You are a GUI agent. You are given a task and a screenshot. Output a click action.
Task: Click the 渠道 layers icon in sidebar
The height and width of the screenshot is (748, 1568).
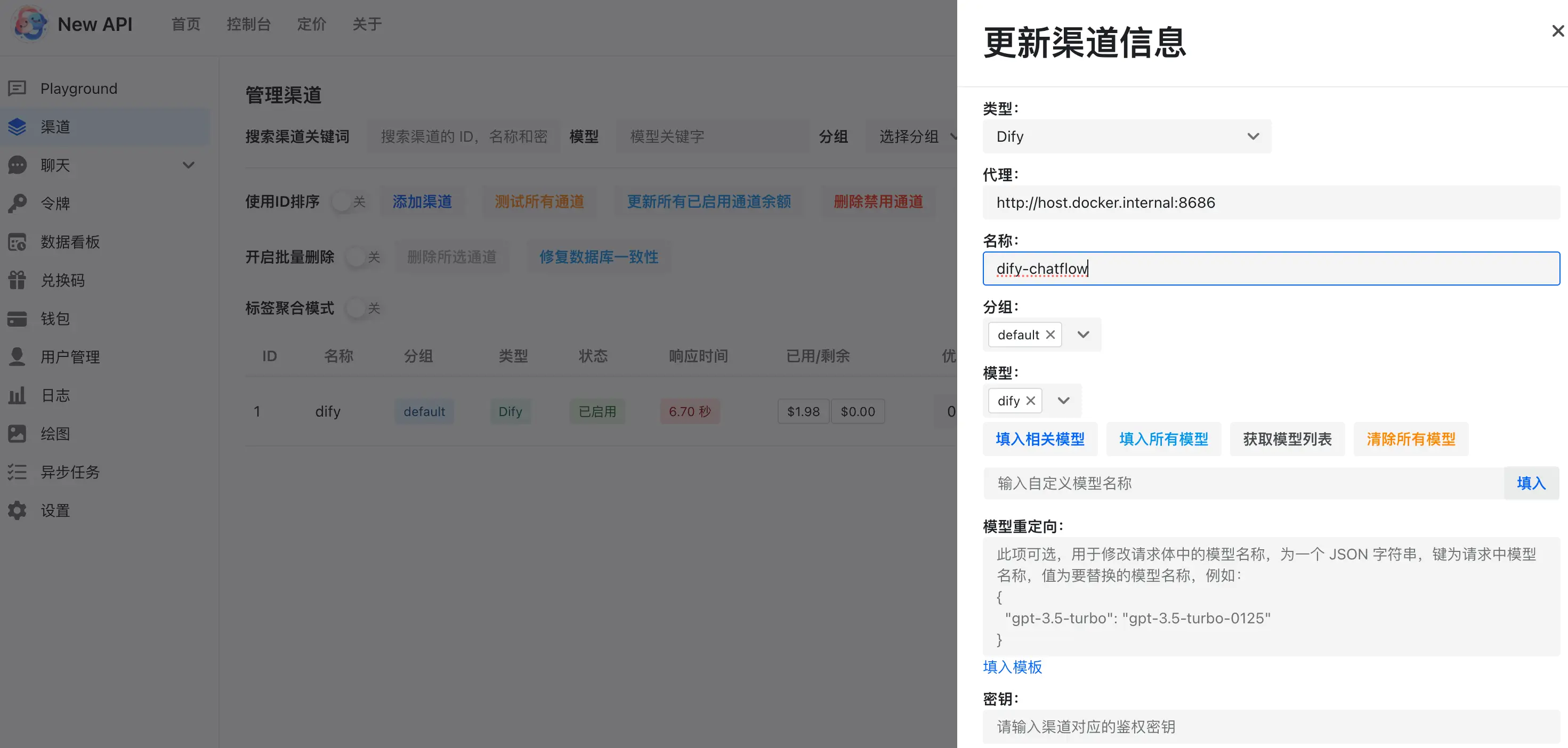17,127
